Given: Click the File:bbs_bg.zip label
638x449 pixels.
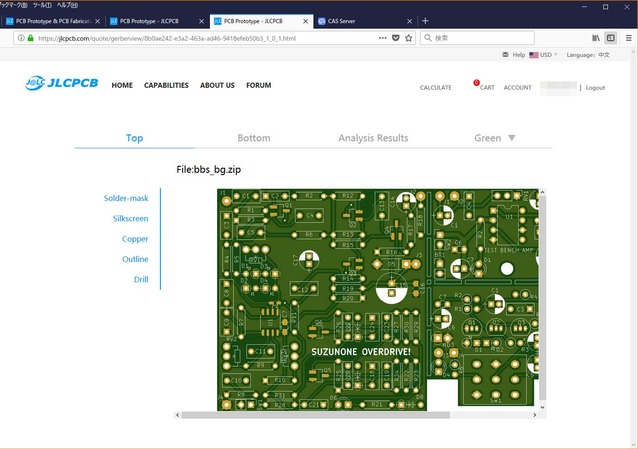Looking at the screenshot, I should pos(208,169).
